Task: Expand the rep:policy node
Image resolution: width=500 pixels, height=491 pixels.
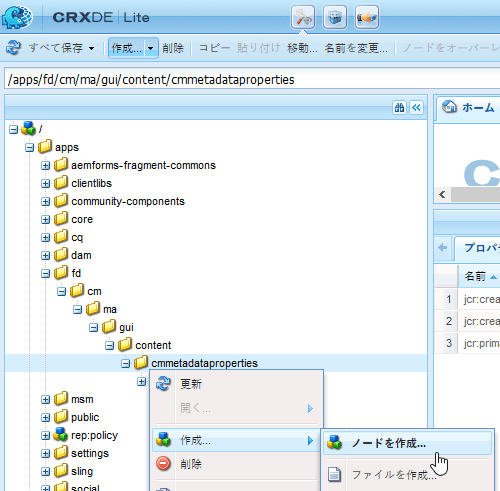Action: tap(45, 435)
